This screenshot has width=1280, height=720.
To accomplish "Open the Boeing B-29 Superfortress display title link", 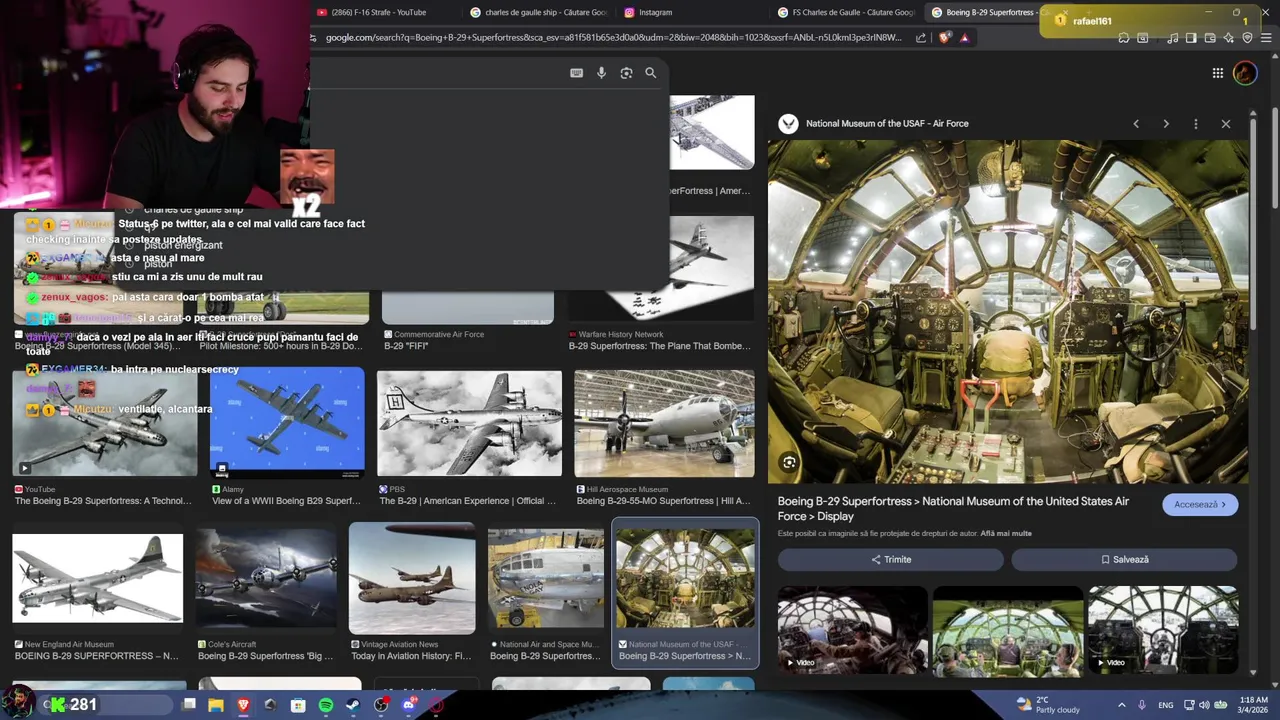I will pos(953,509).
